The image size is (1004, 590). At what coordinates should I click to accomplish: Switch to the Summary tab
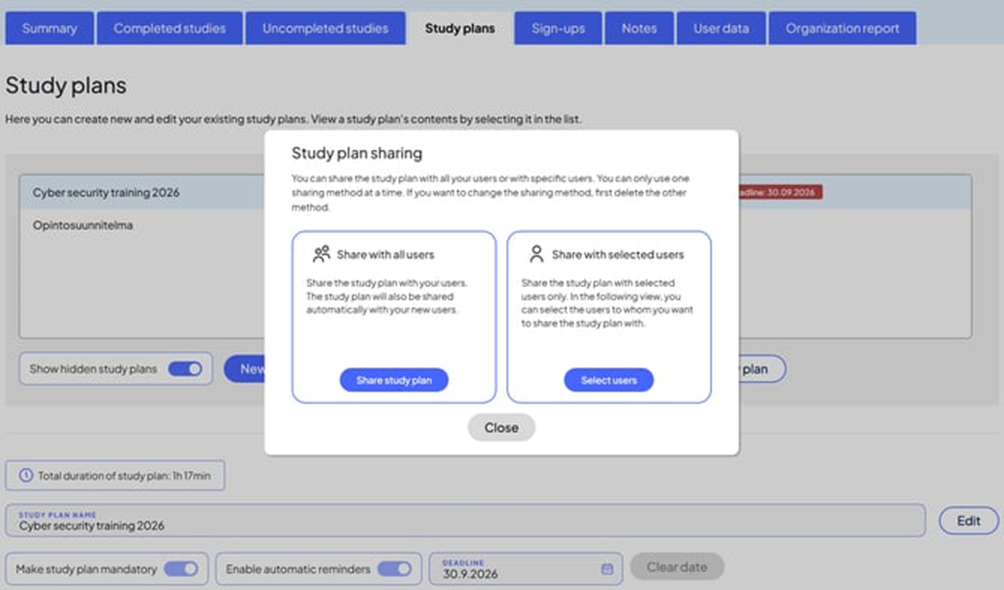point(49,28)
